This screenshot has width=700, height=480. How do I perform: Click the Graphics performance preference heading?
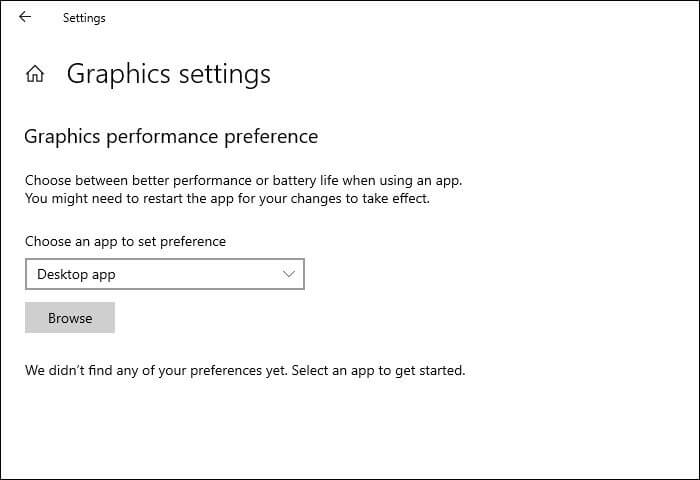pyautogui.click(x=171, y=136)
